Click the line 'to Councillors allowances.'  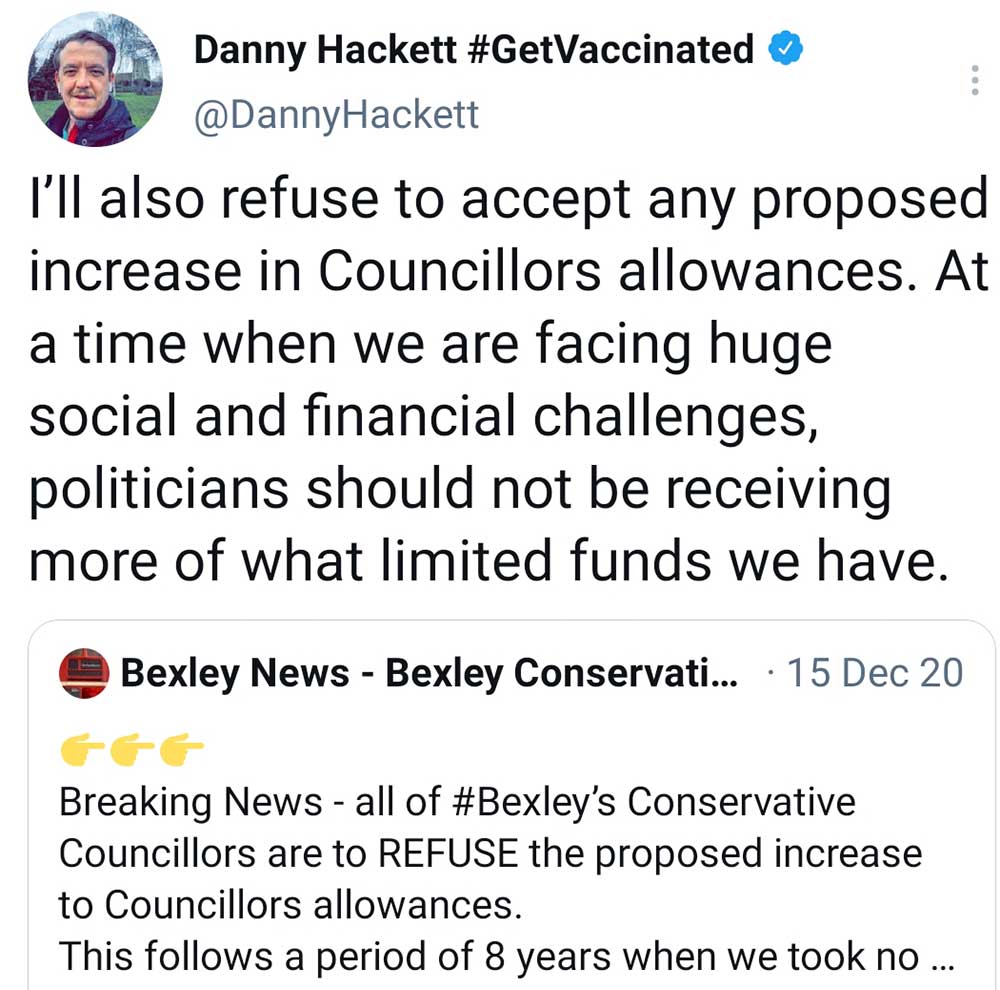(x=290, y=905)
